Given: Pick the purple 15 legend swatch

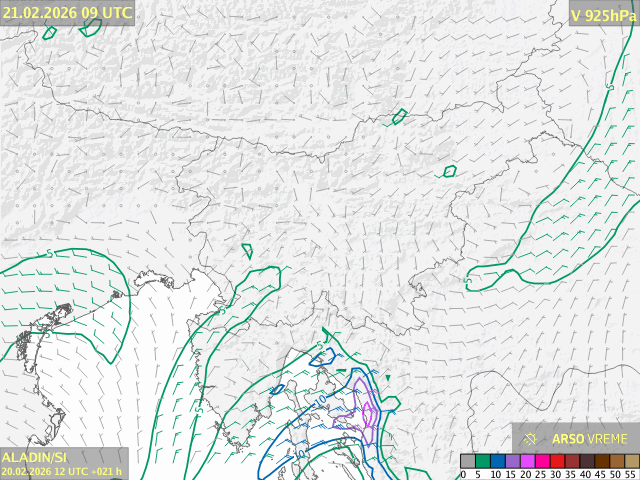Looking at the screenshot, I should [512, 461].
